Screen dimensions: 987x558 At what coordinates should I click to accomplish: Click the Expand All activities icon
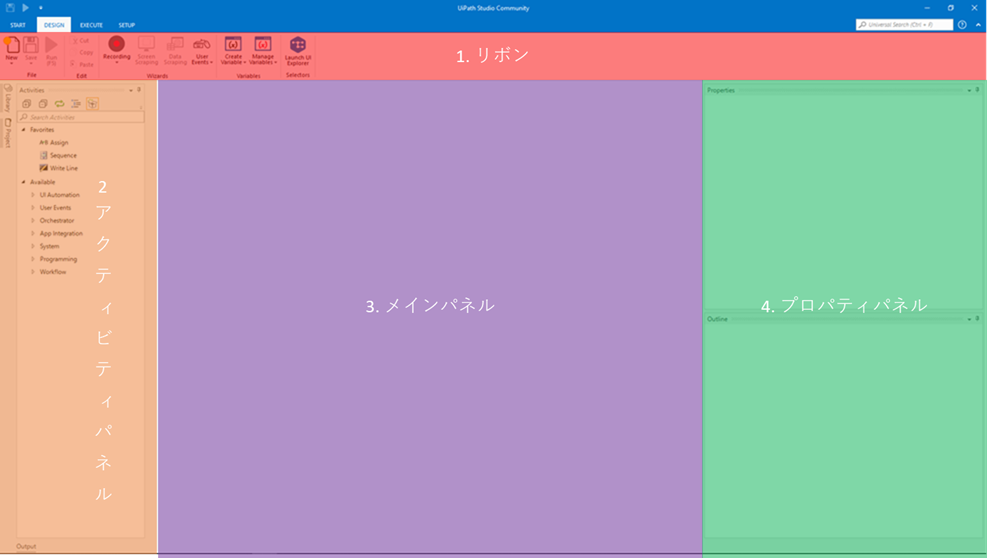pos(26,103)
